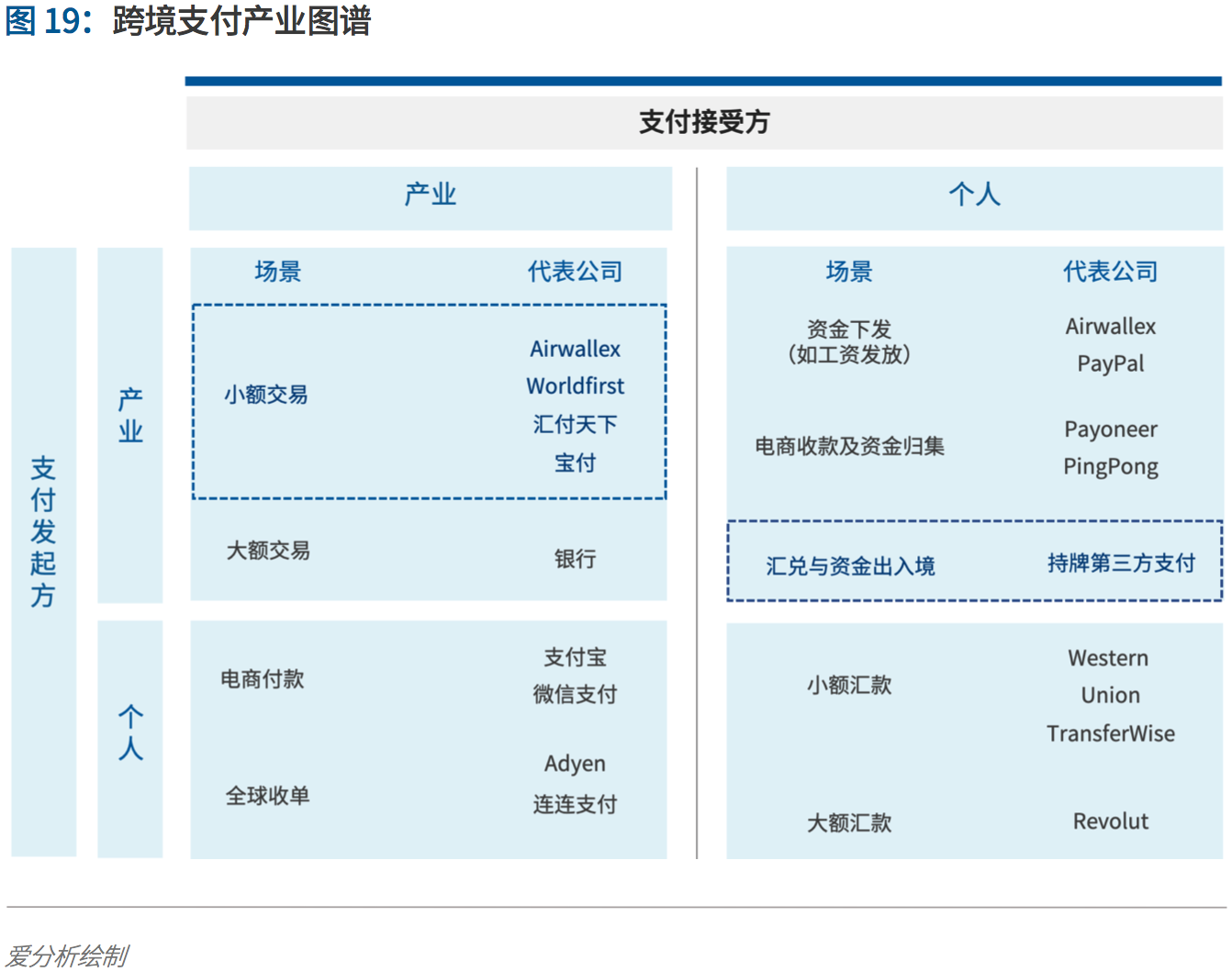Select the 电商付款 scenario

click(x=263, y=679)
